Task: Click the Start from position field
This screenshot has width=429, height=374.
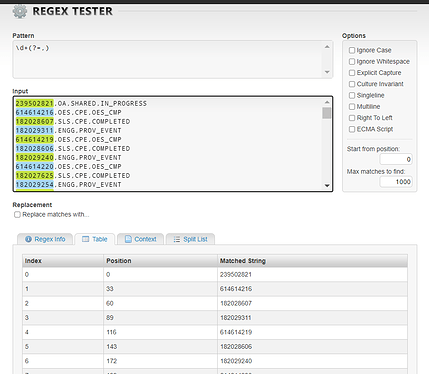Action: click(396, 159)
